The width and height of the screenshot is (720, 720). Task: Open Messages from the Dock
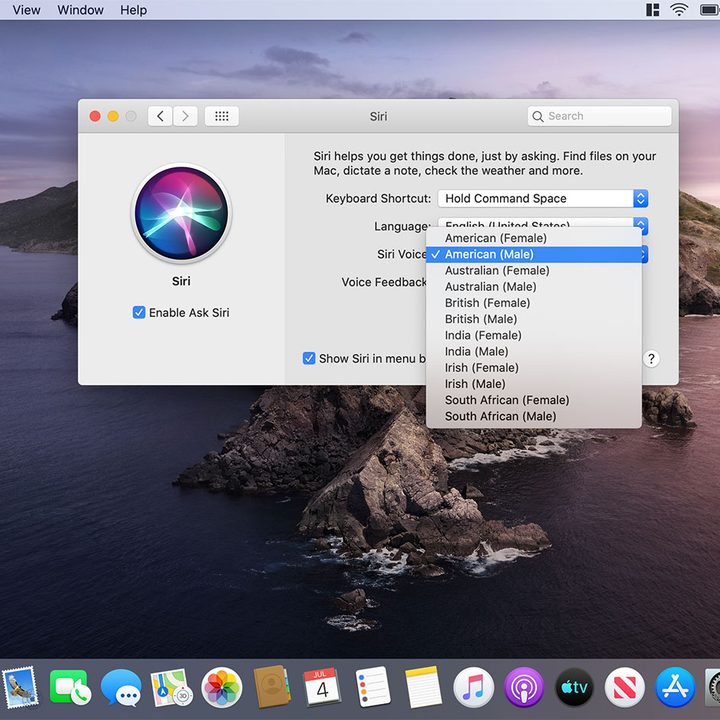[121, 687]
